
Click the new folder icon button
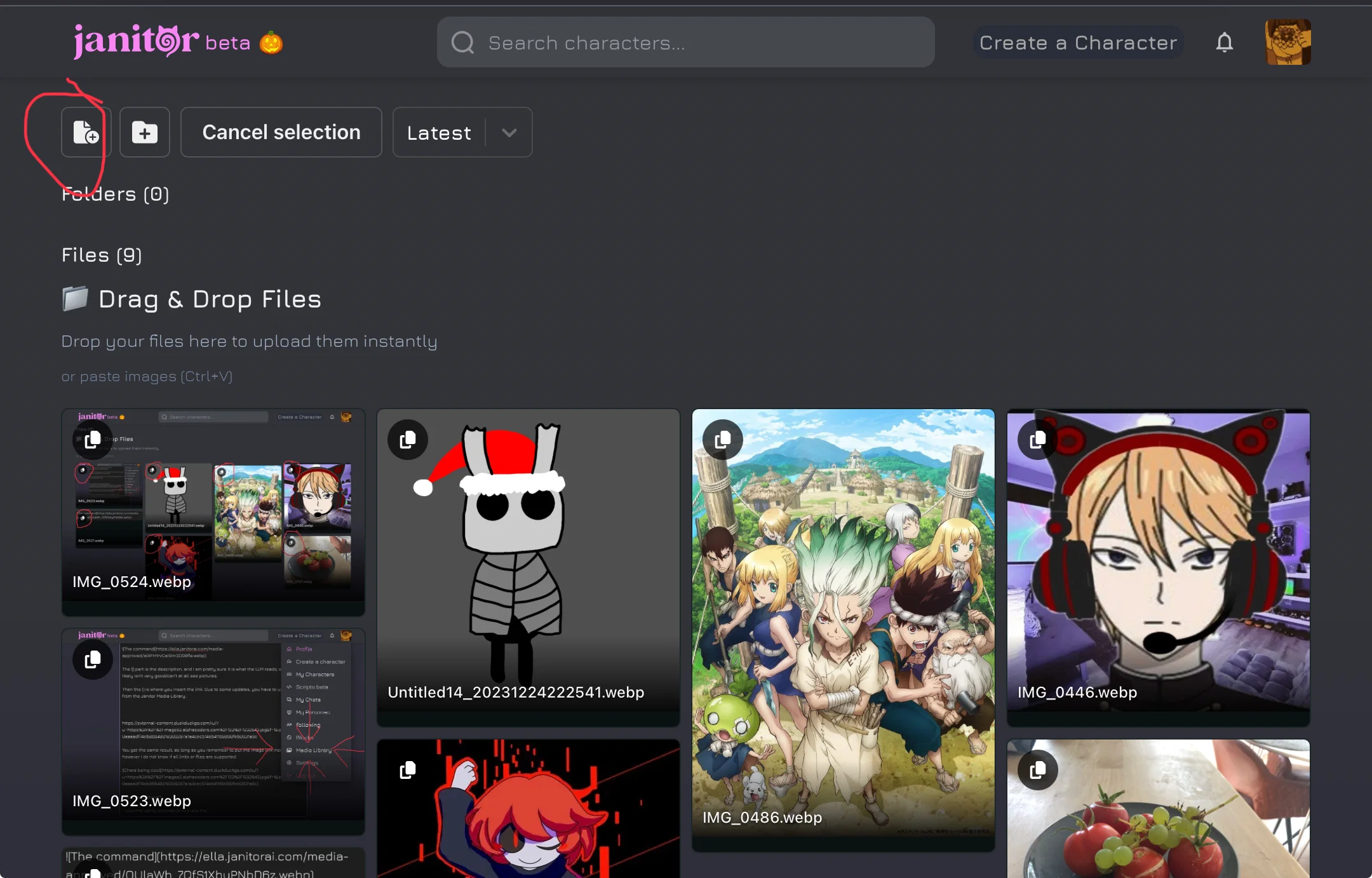pos(145,132)
